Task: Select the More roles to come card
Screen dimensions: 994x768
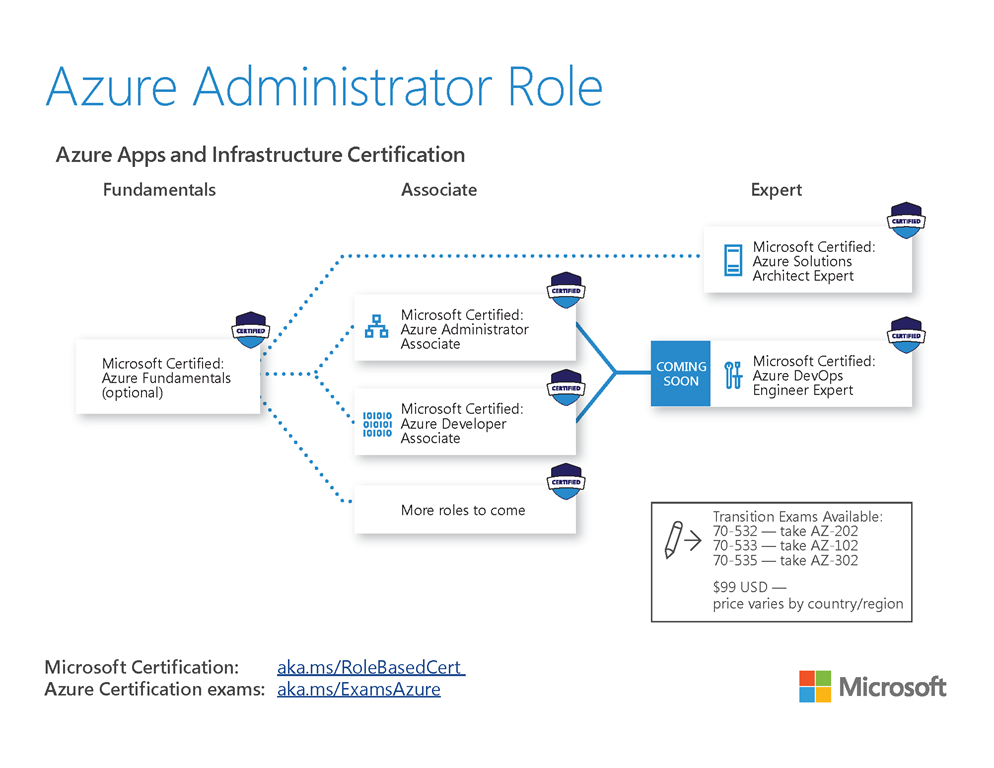Action: [x=465, y=509]
